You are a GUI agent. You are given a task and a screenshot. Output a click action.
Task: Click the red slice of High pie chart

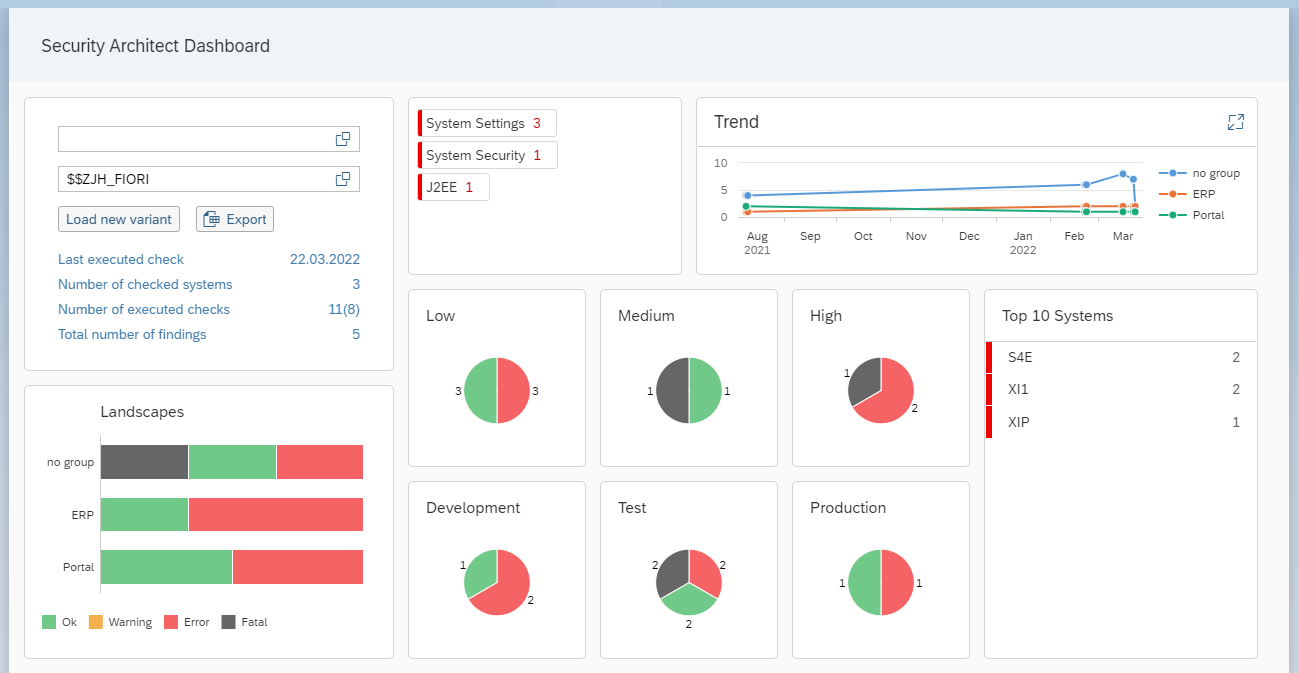point(889,397)
